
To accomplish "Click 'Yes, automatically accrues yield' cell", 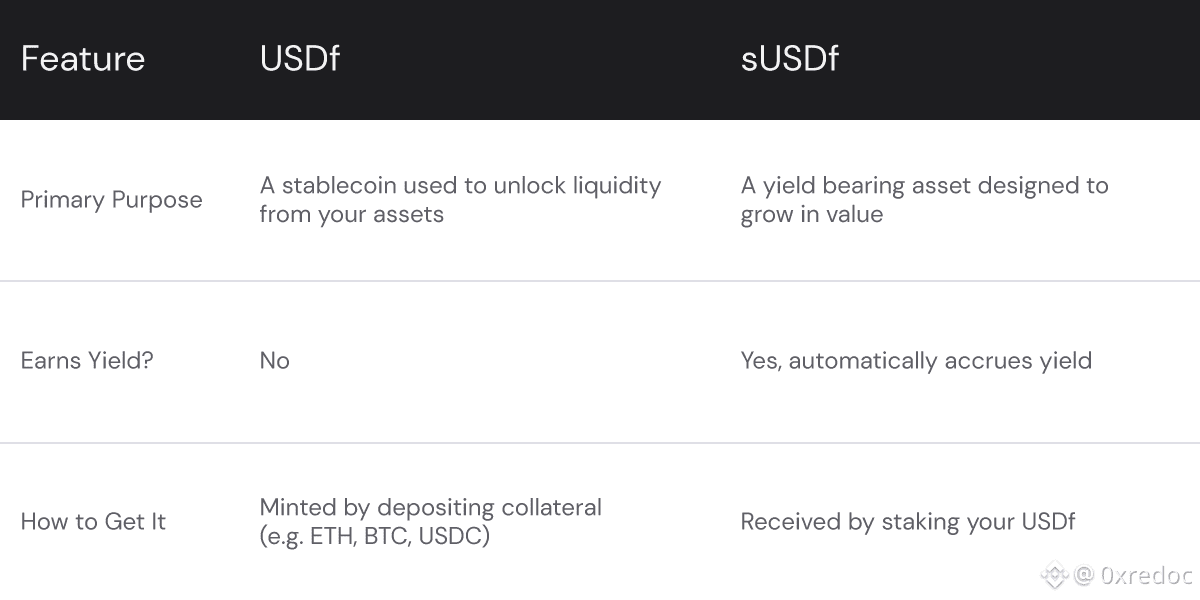I will point(916,361).
